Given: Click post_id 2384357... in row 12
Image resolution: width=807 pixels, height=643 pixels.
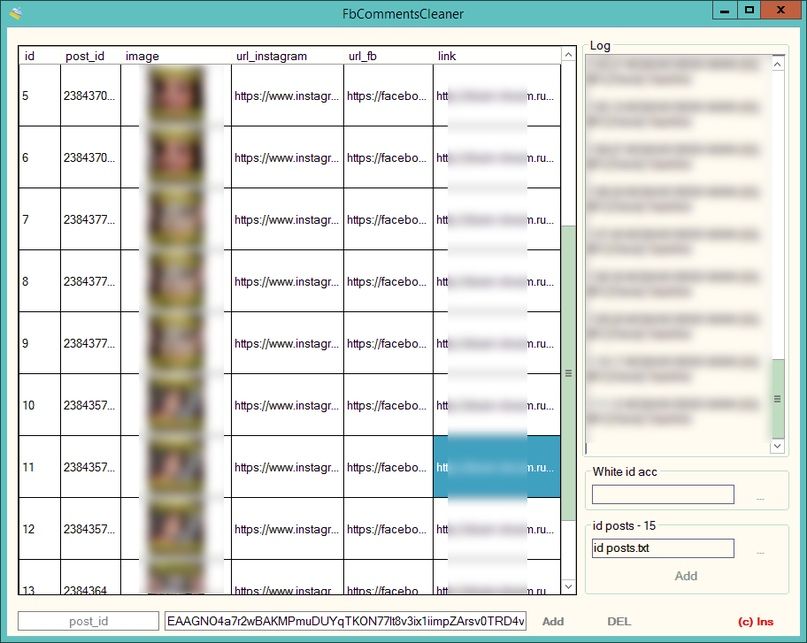Looking at the screenshot, I should click(91, 529).
